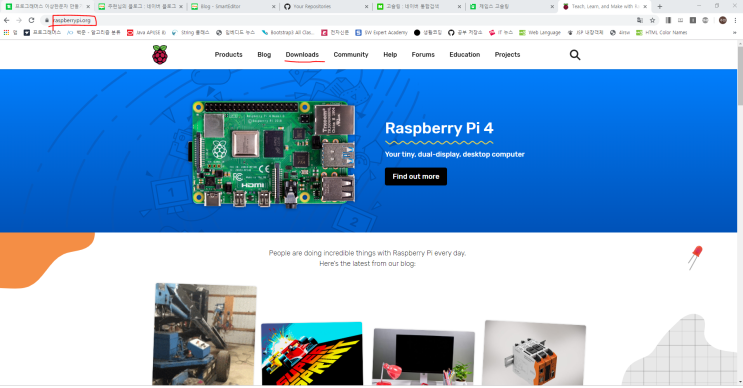Open the Chrome three-dot menu

pyautogui.click(x=735, y=20)
